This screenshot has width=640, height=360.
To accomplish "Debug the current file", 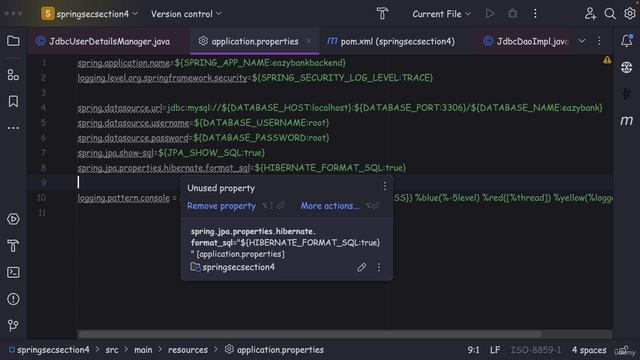I will click(512, 14).
